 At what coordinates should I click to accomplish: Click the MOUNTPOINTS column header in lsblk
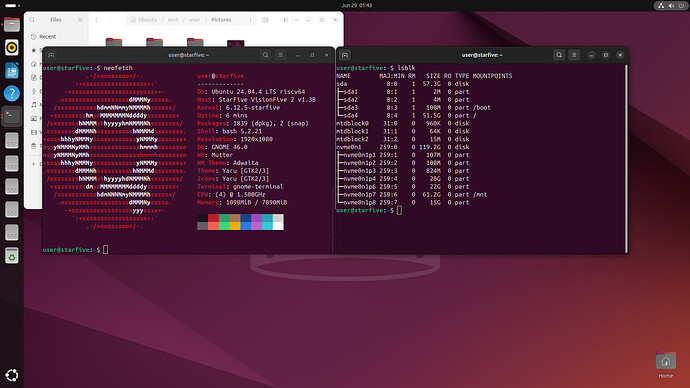(492, 76)
